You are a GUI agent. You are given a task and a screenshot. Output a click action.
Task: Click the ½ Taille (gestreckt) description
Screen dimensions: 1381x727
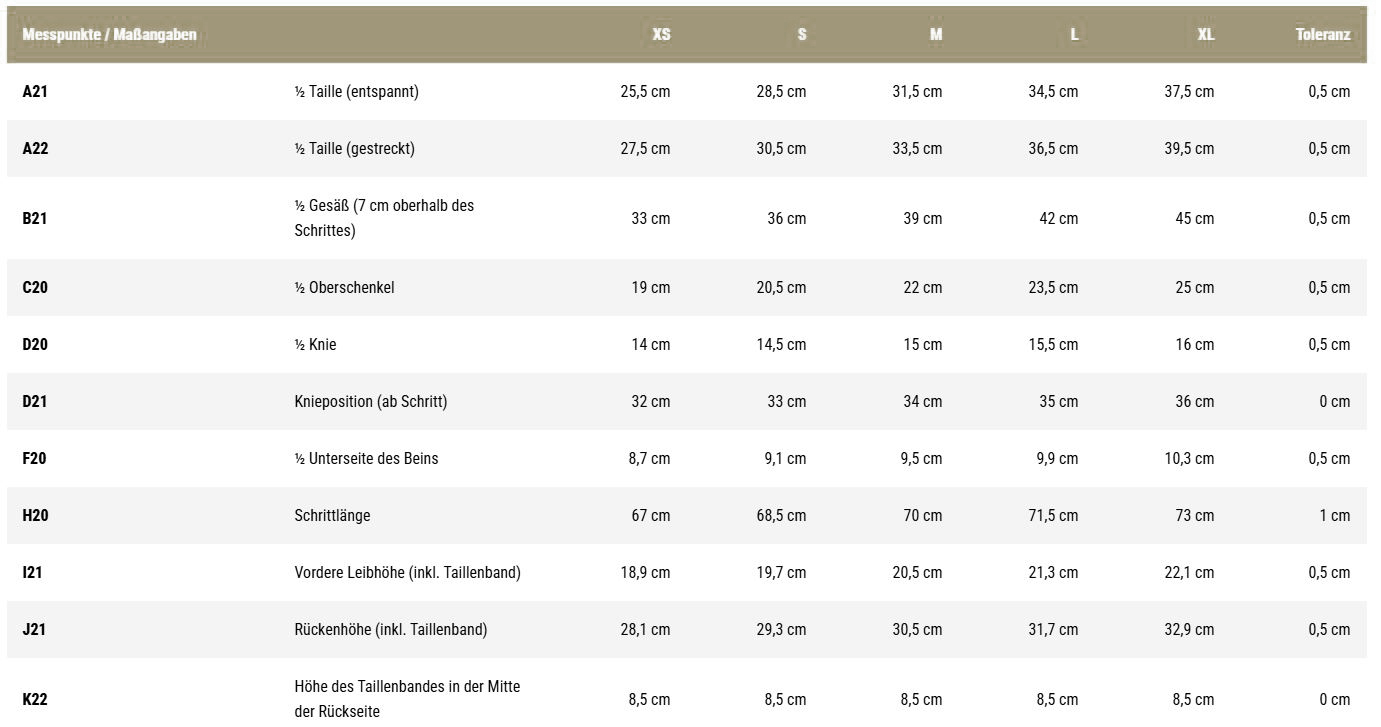pyautogui.click(x=354, y=148)
